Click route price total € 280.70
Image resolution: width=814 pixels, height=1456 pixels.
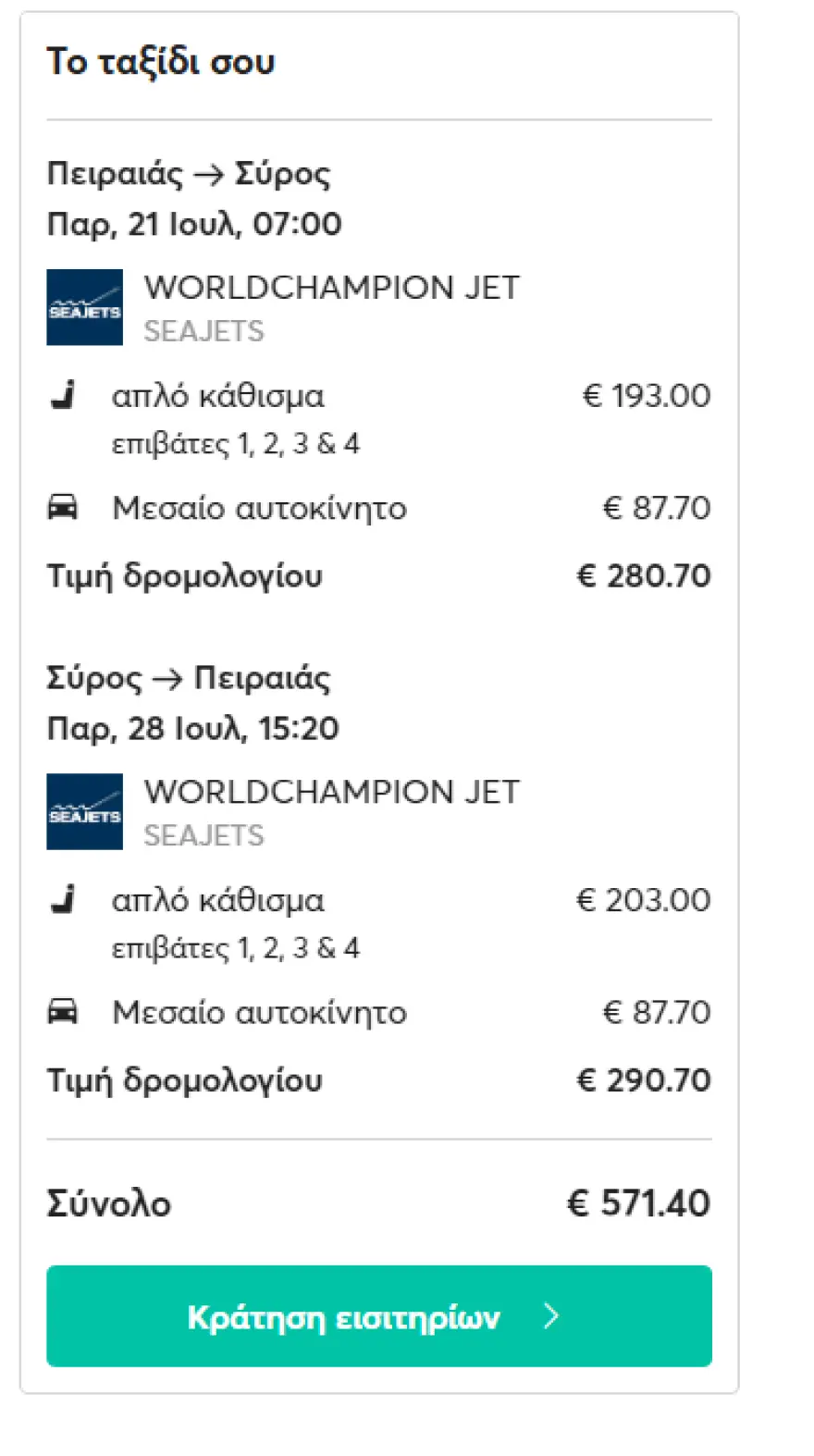click(643, 575)
